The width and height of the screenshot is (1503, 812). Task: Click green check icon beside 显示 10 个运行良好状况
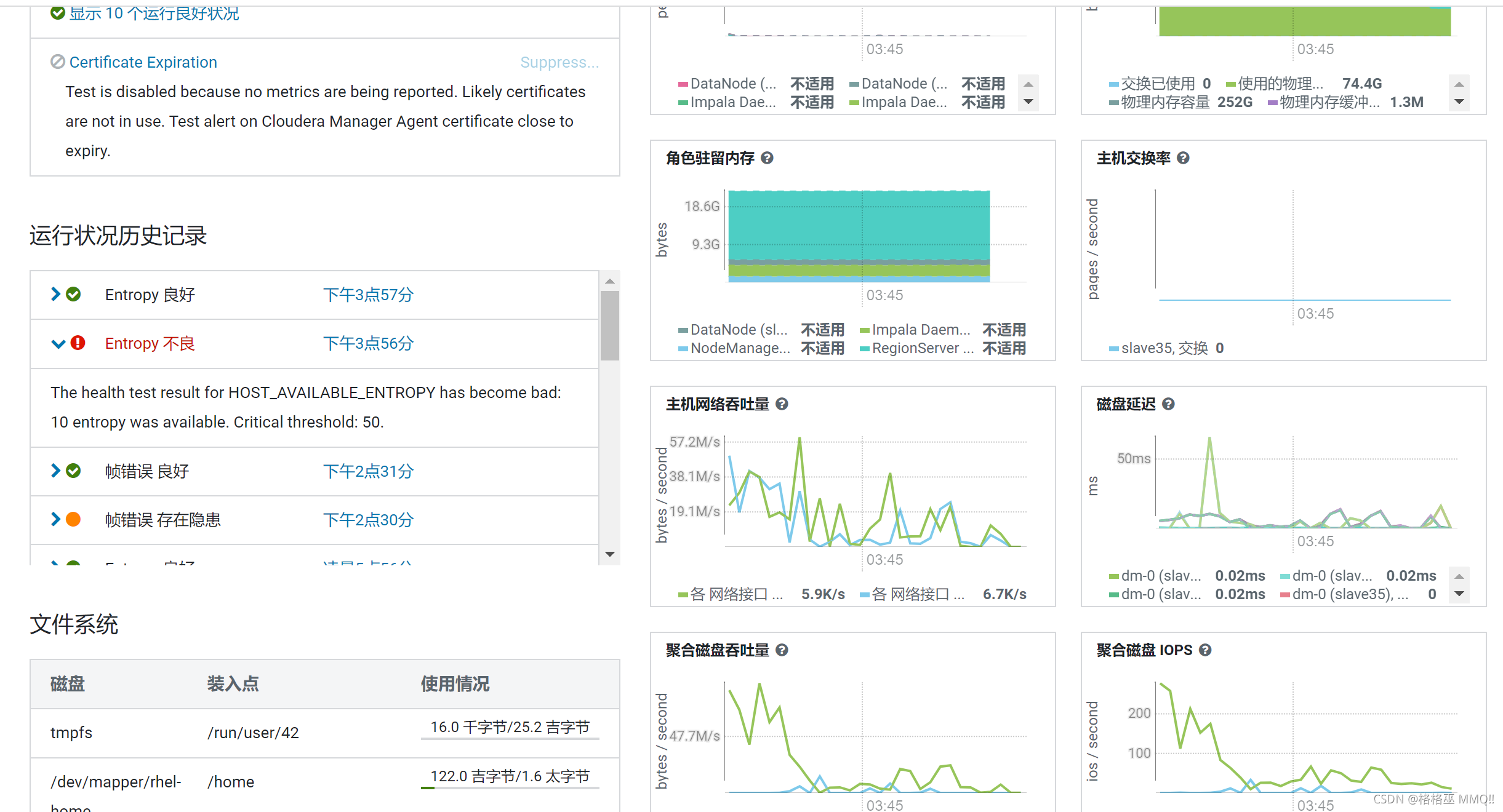58,12
